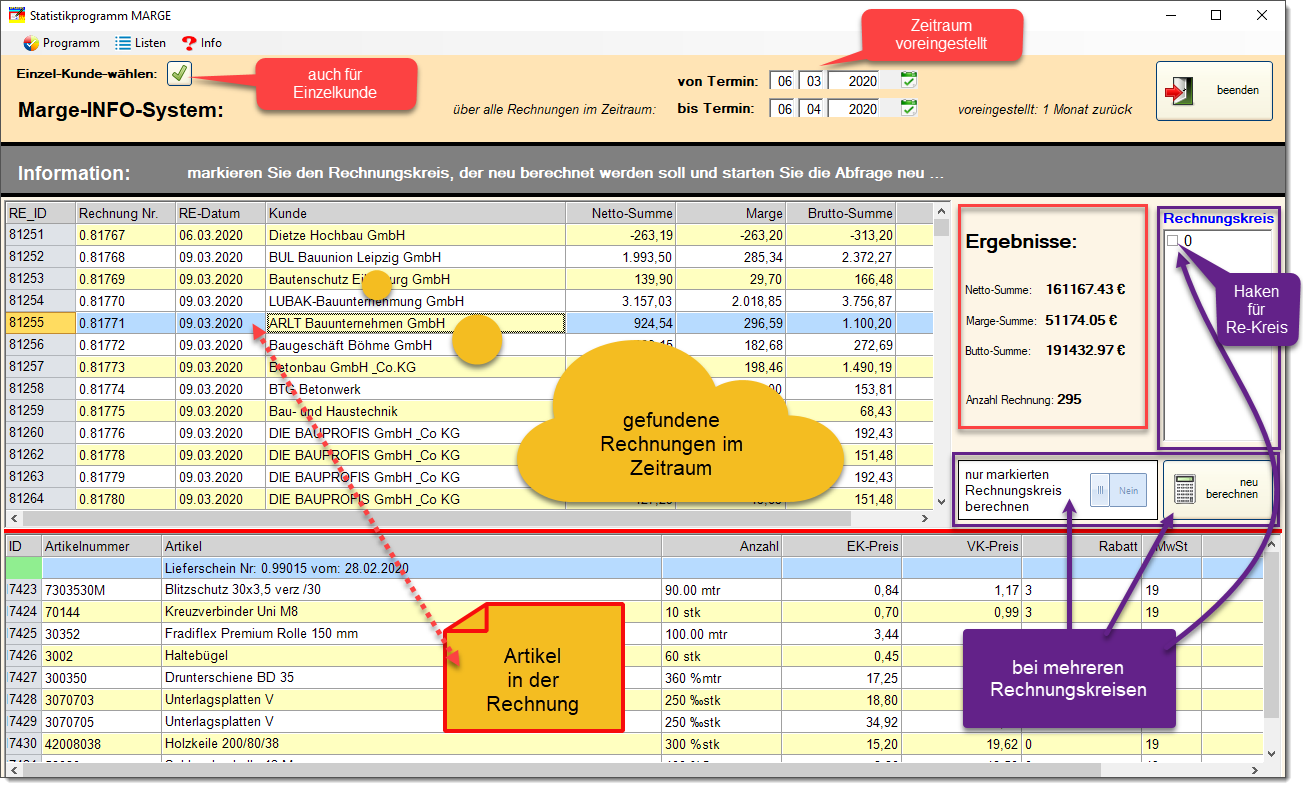Sort articles by VK-Preis column header

click(x=962, y=546)
